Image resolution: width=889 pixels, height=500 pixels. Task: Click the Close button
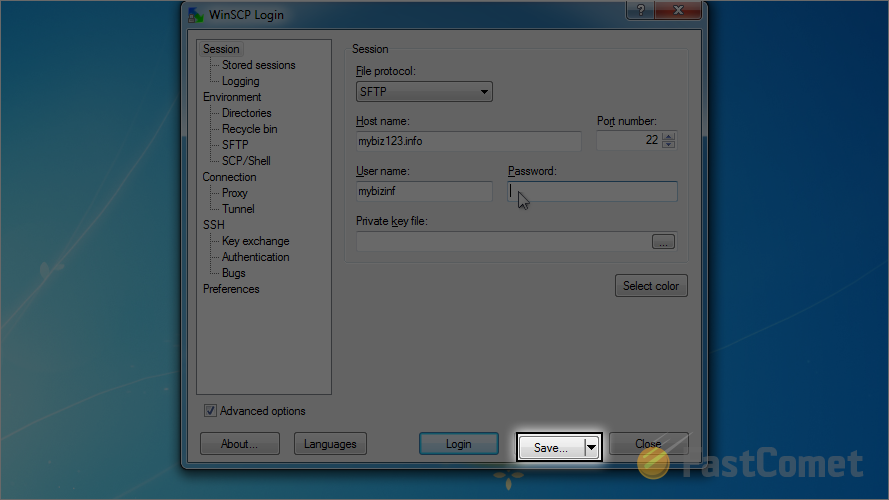[x=649, y=444]
